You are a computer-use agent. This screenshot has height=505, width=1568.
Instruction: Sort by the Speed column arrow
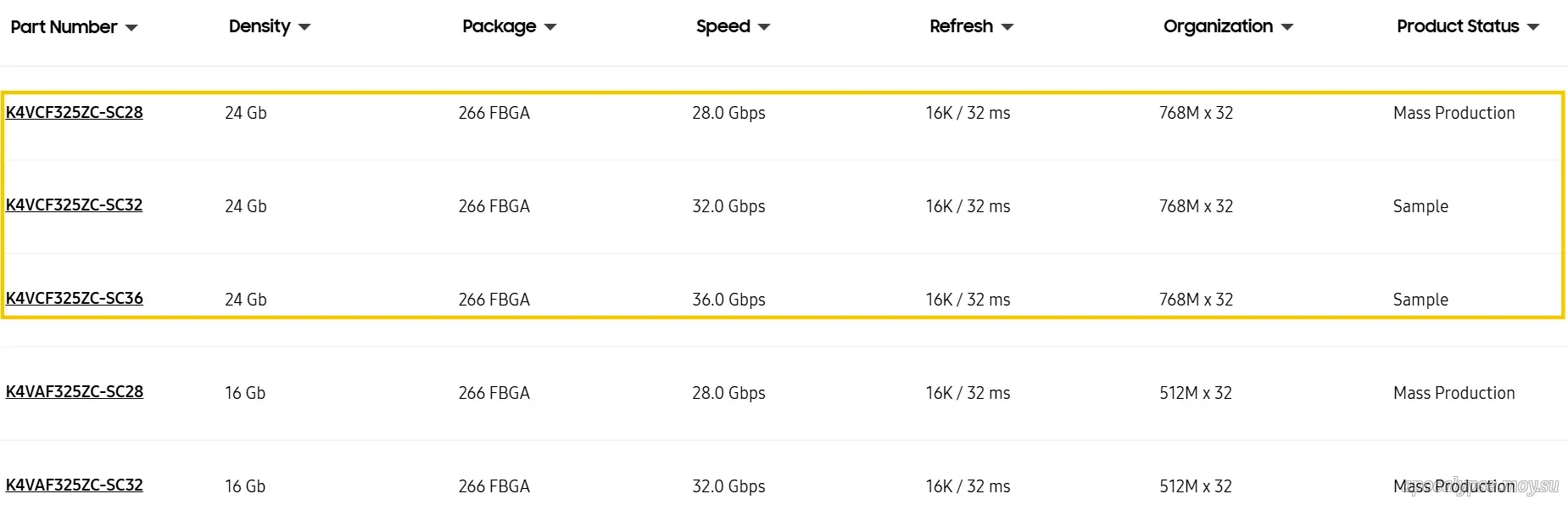[x=764, y=28]
